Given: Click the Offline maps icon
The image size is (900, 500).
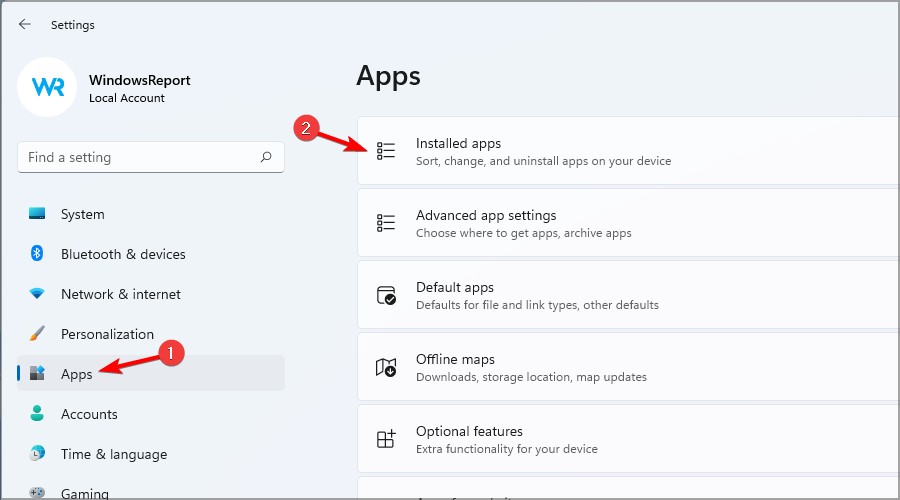Looking at the screenshot, I should [386, 367].
